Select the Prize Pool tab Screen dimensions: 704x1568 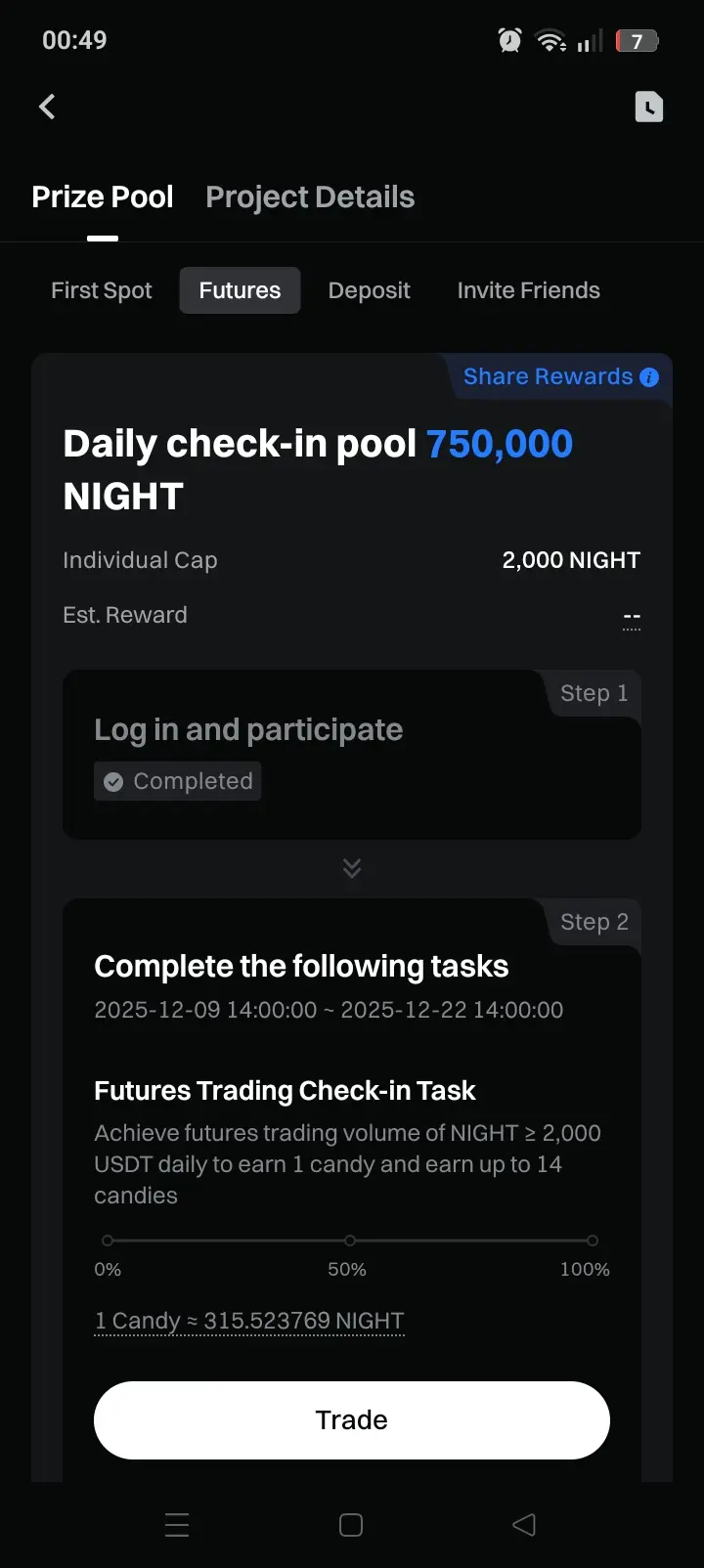[x=103, y=196]
